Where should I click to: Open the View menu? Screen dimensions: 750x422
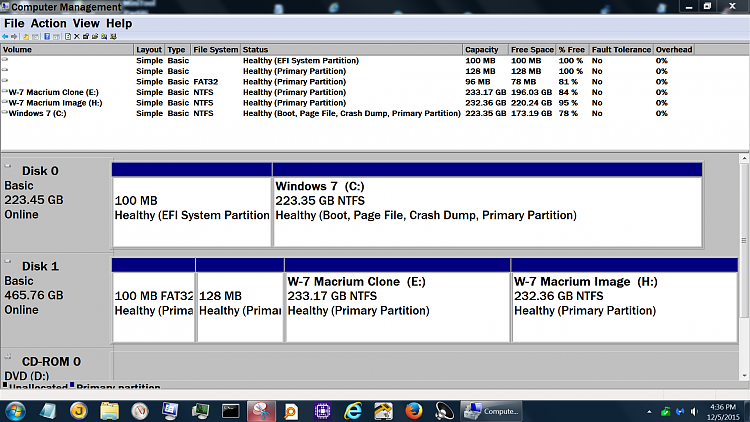pos(86,23)
